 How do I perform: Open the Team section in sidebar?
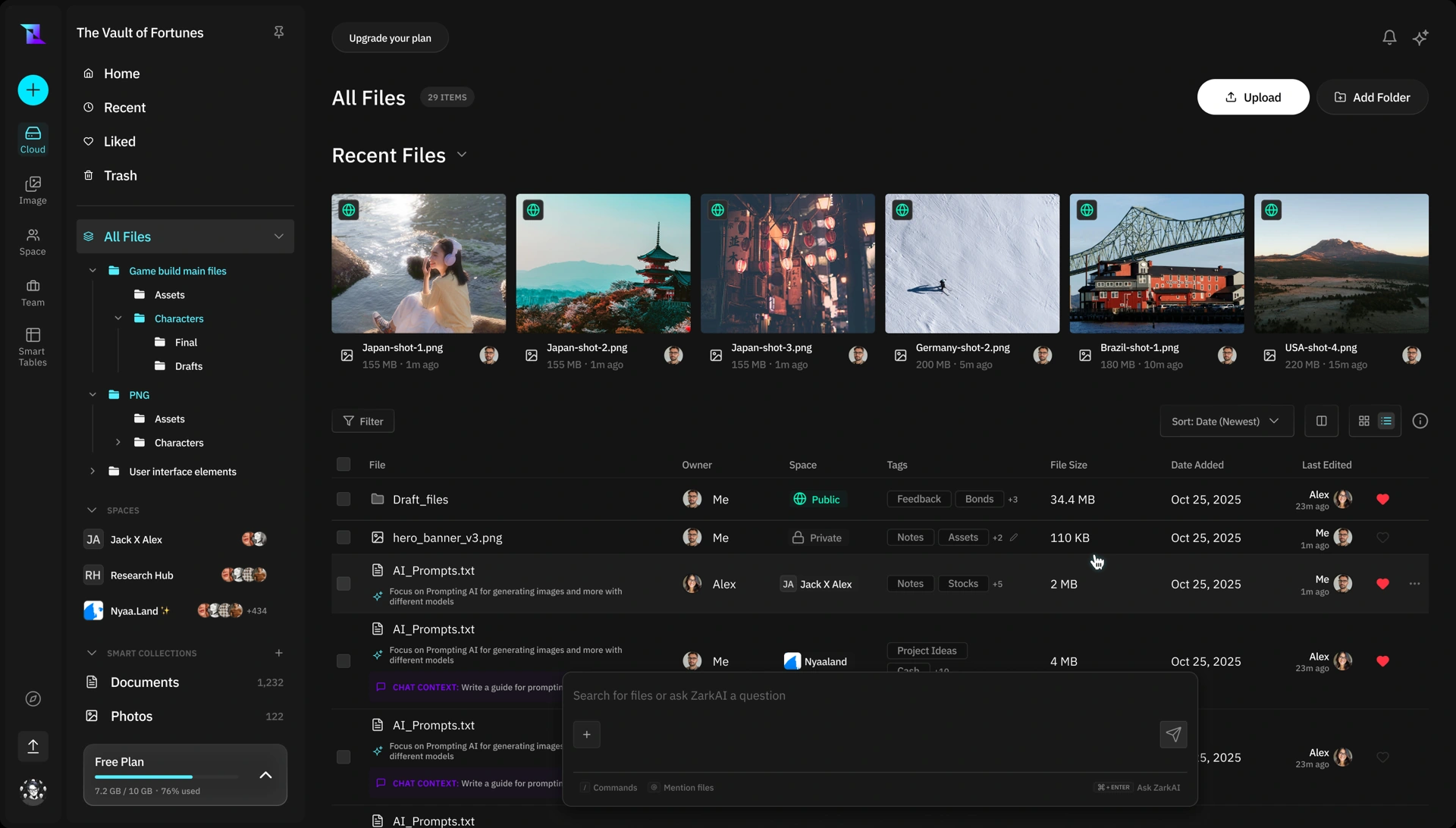point(33,293)
